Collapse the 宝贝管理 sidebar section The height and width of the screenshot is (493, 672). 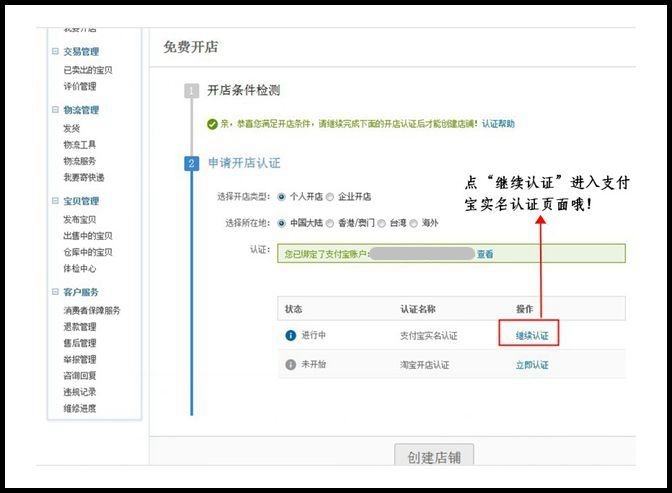point(56,201)
